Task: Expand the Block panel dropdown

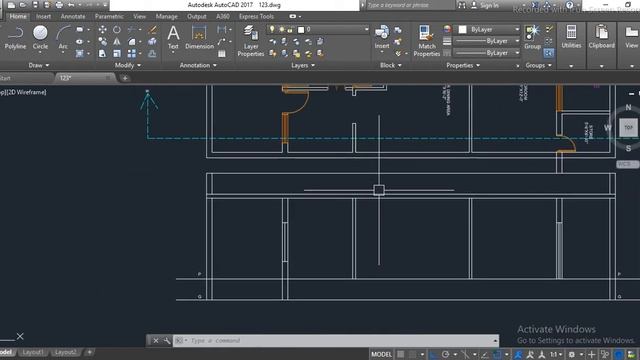Action: click(x=391, y=65)
